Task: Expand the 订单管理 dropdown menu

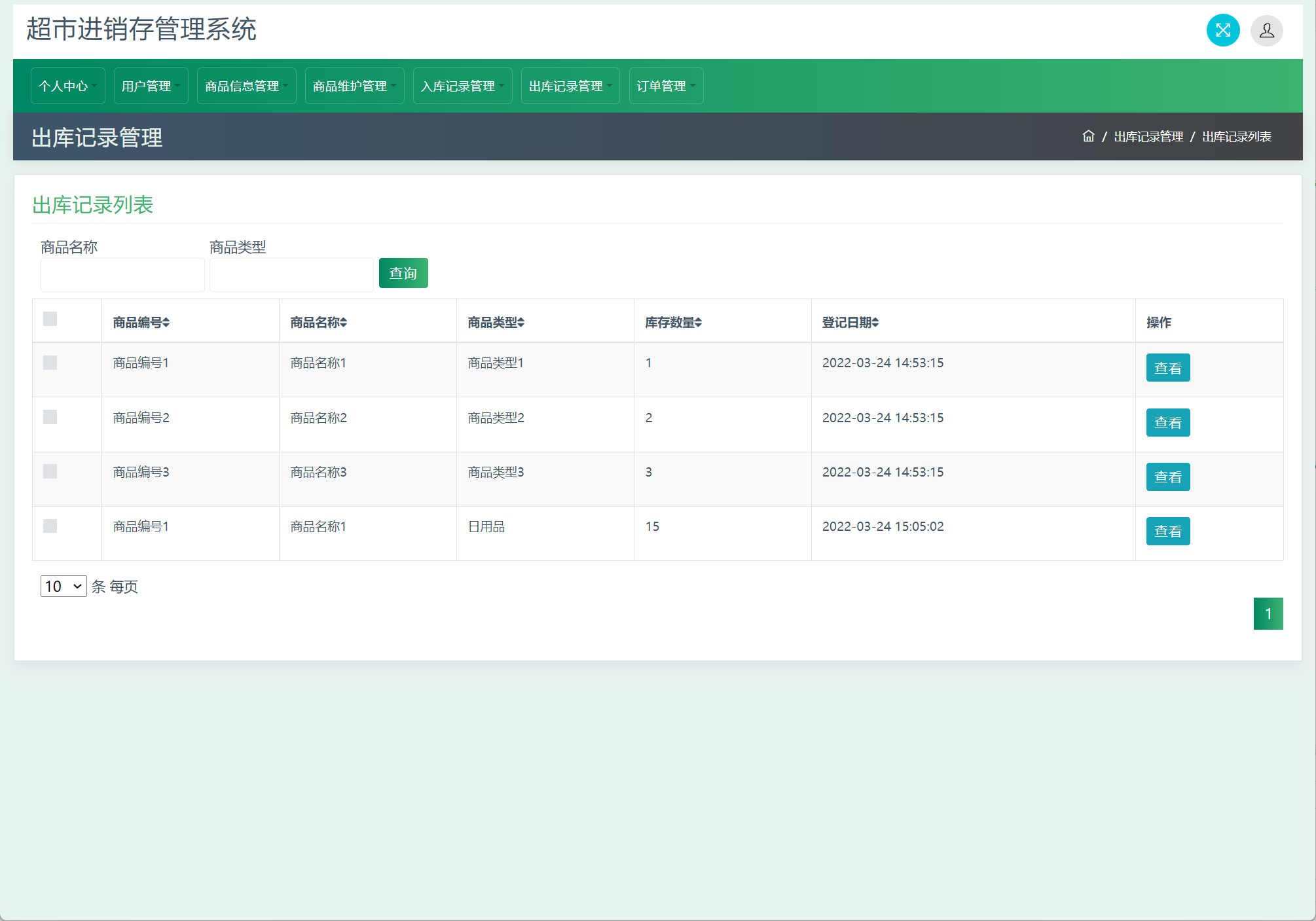Action: pos(666,86)
